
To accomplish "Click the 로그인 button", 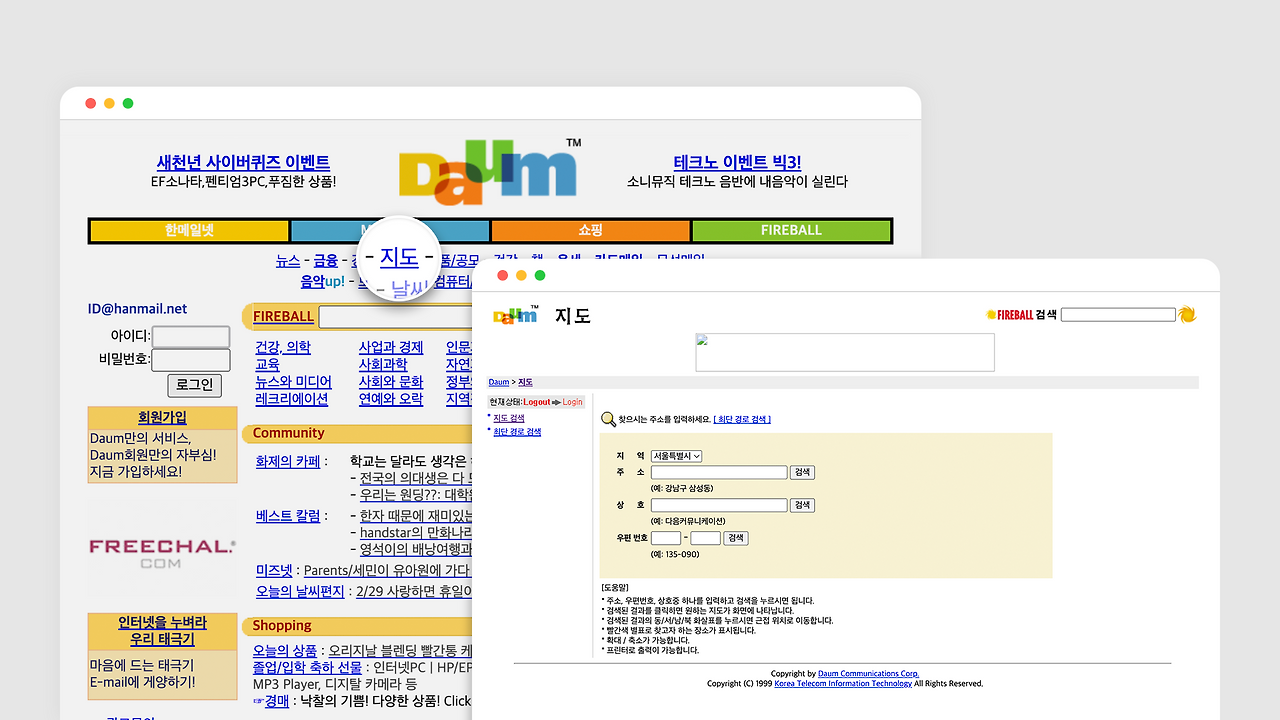I will [x=194, y=385].
